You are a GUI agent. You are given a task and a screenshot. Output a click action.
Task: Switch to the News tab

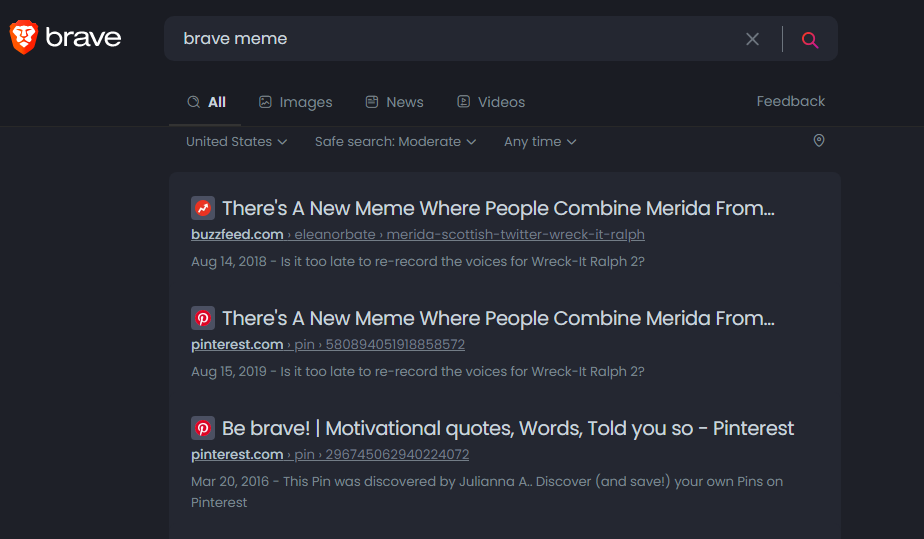point(395,102)
